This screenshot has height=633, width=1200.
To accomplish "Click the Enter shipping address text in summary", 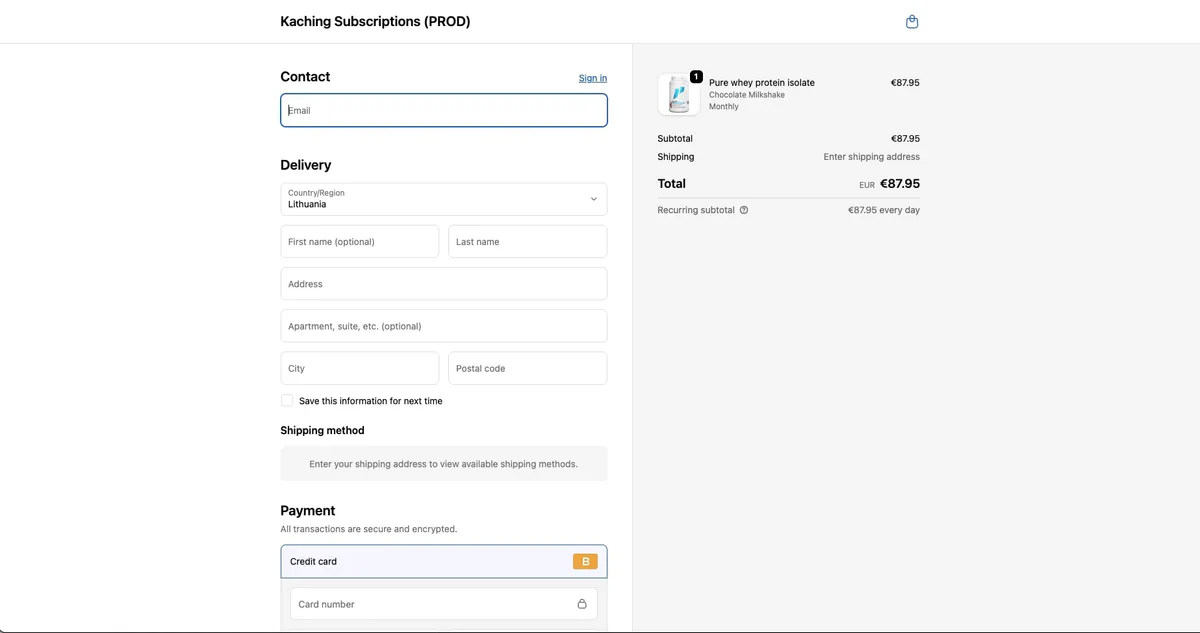I will [872, 157].
